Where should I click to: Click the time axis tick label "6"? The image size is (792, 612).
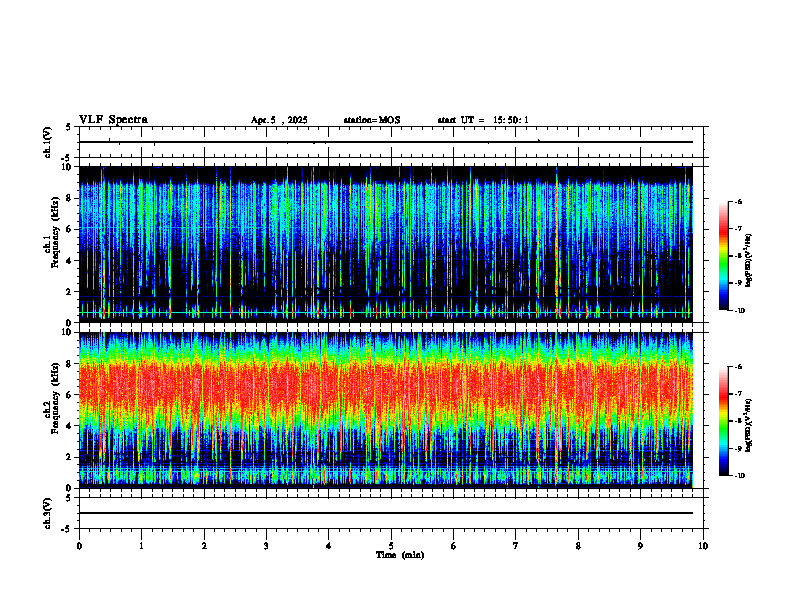coord(454,546)
